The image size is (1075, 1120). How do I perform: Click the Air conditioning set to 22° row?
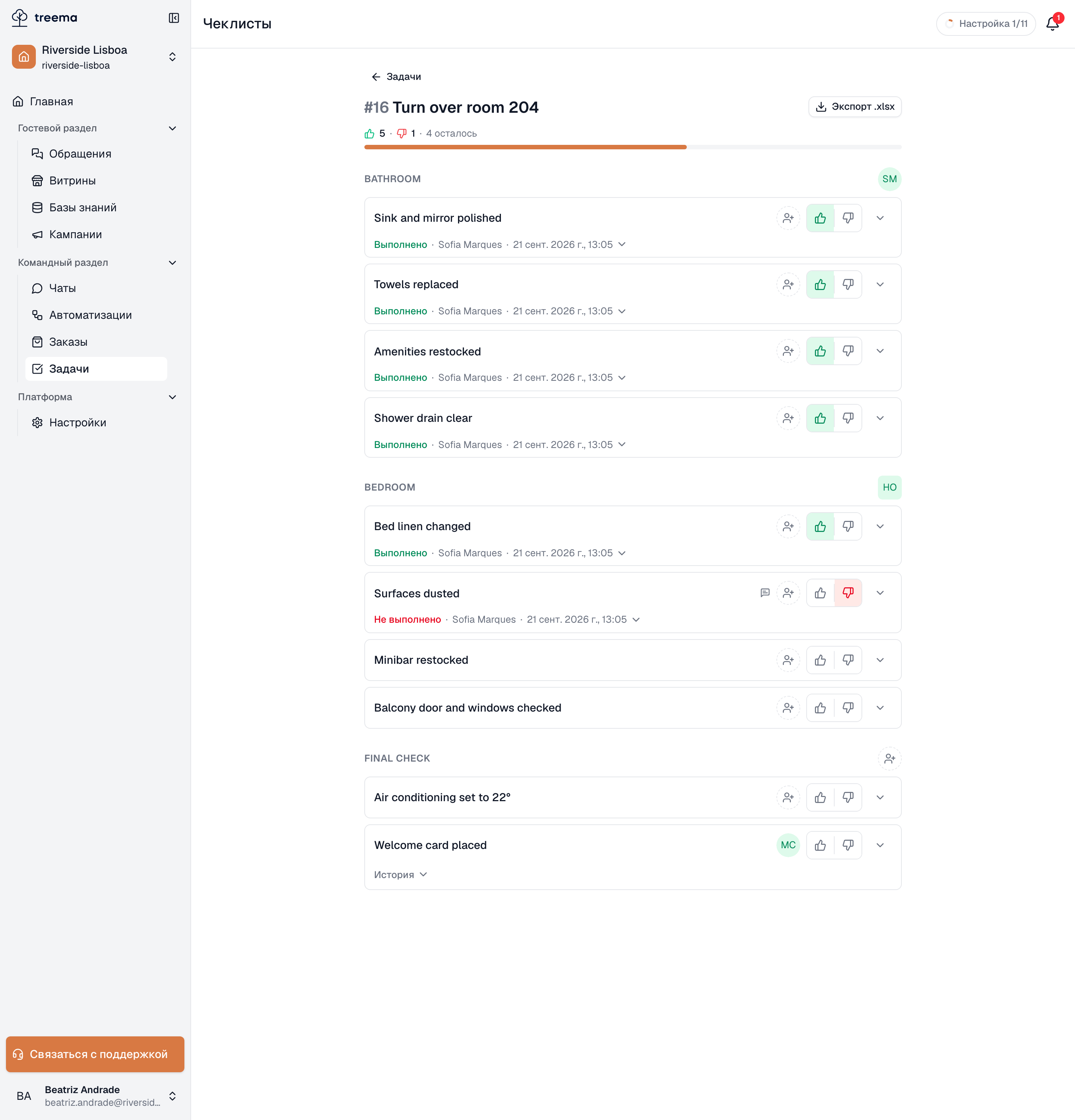click(633, 797)
